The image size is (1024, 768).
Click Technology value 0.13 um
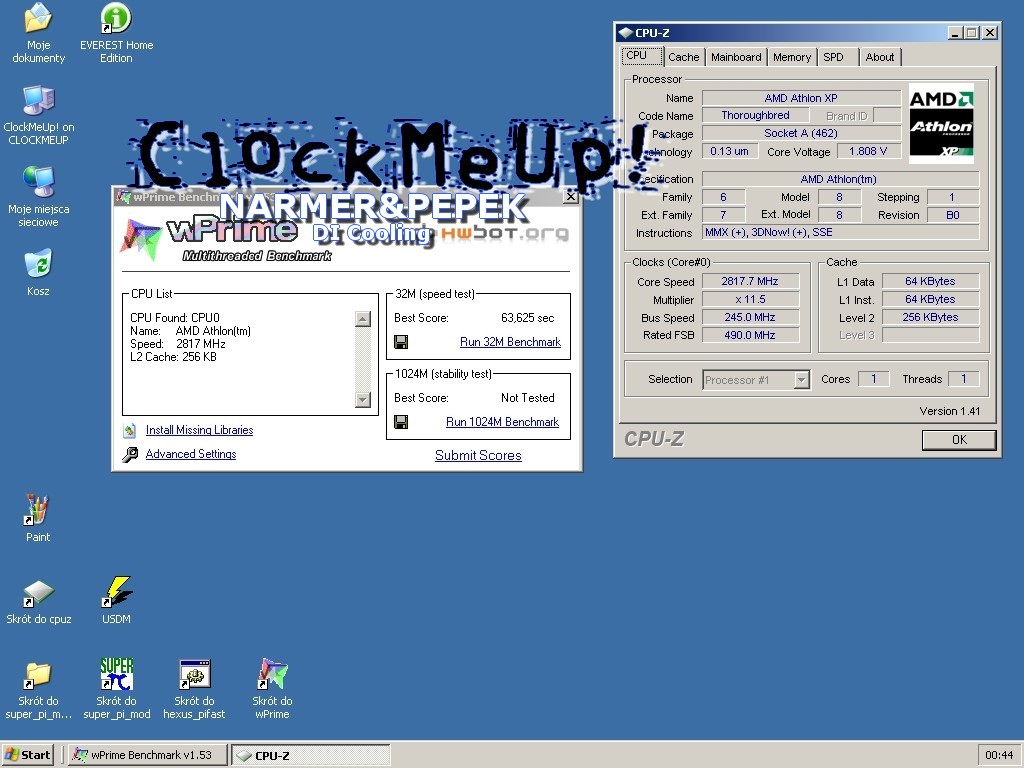729,152
